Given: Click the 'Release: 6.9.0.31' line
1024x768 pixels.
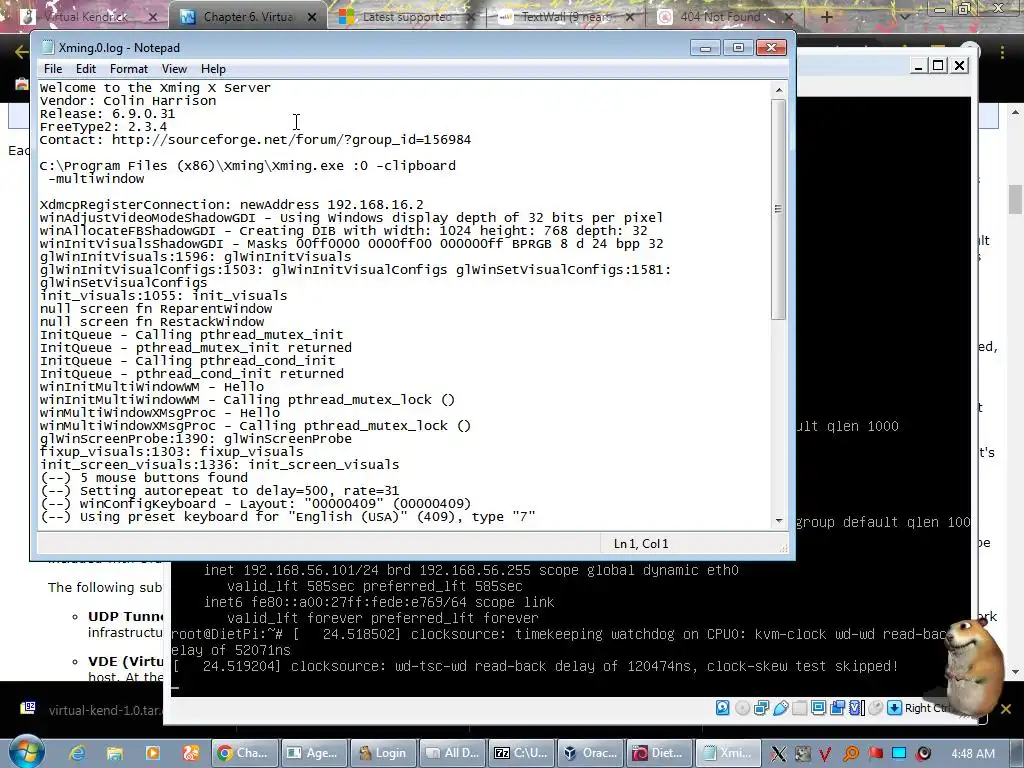Looking at the screenshot, I should [x=107, y=114].
